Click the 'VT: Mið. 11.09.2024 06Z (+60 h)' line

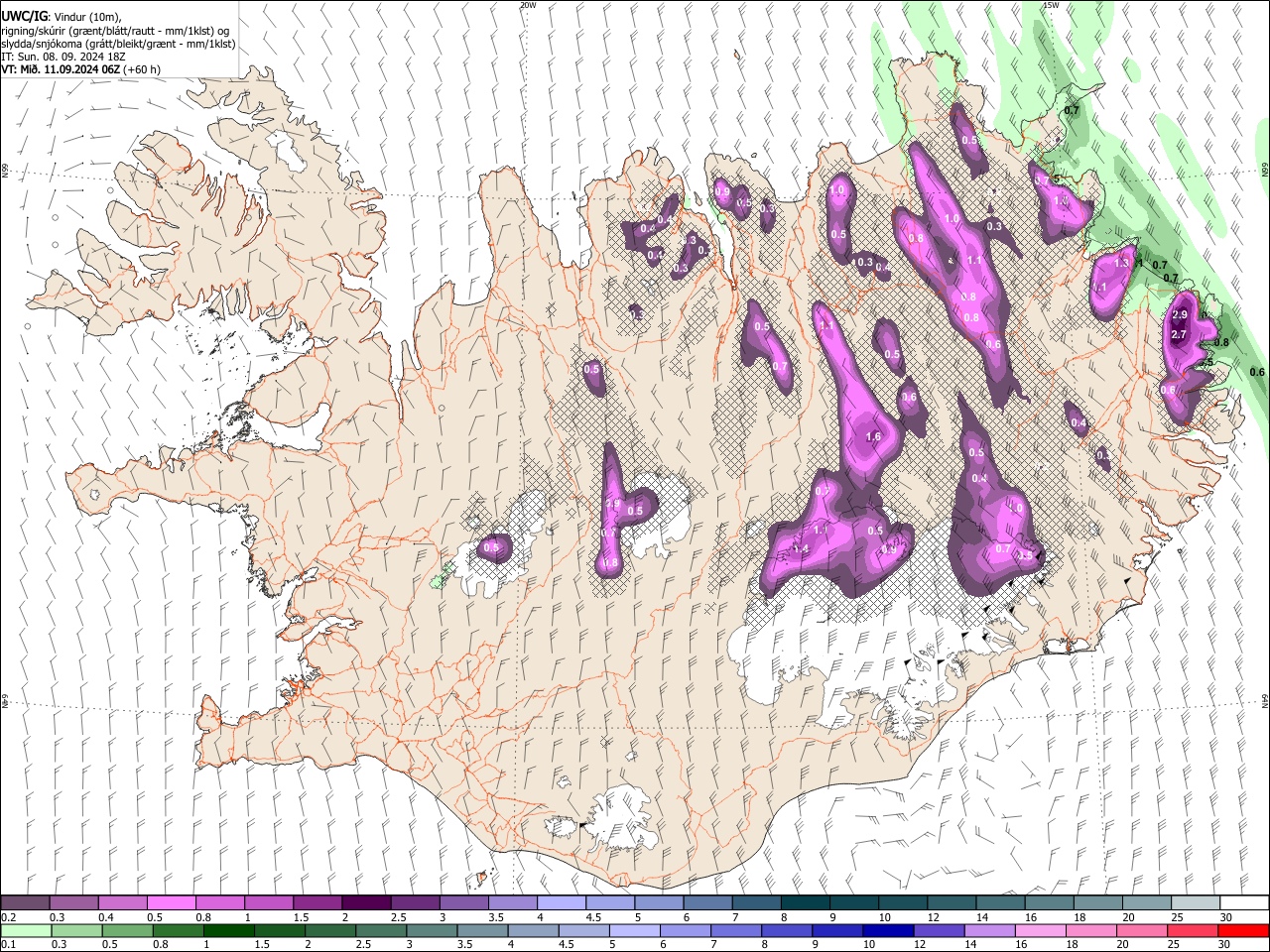pos(80,69)
